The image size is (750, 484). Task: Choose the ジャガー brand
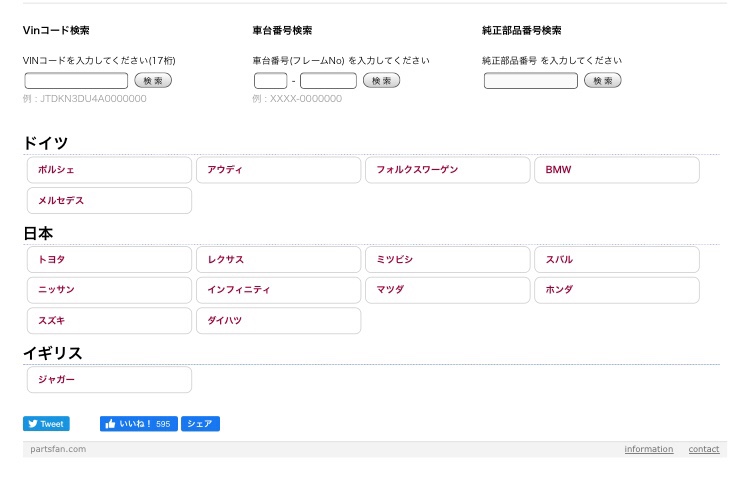110,380
